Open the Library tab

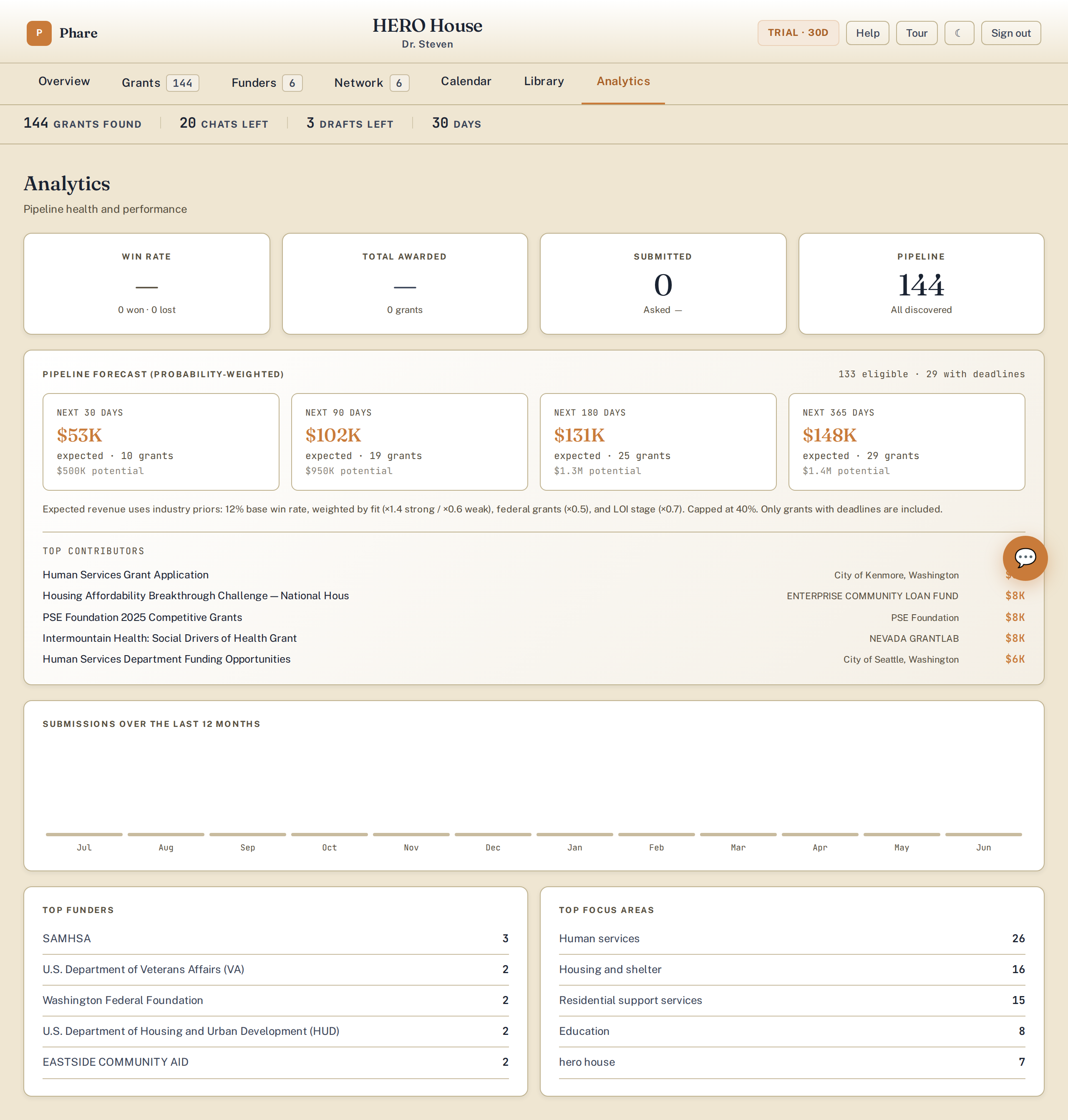click(544, 81)
